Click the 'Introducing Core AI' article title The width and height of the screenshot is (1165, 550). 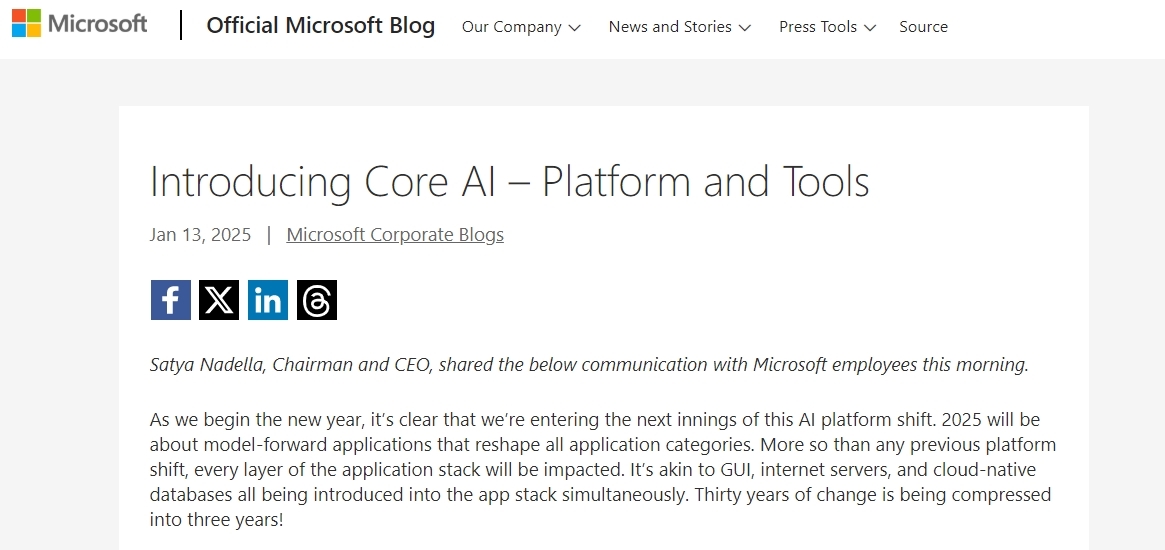click(x=509, y=182)
